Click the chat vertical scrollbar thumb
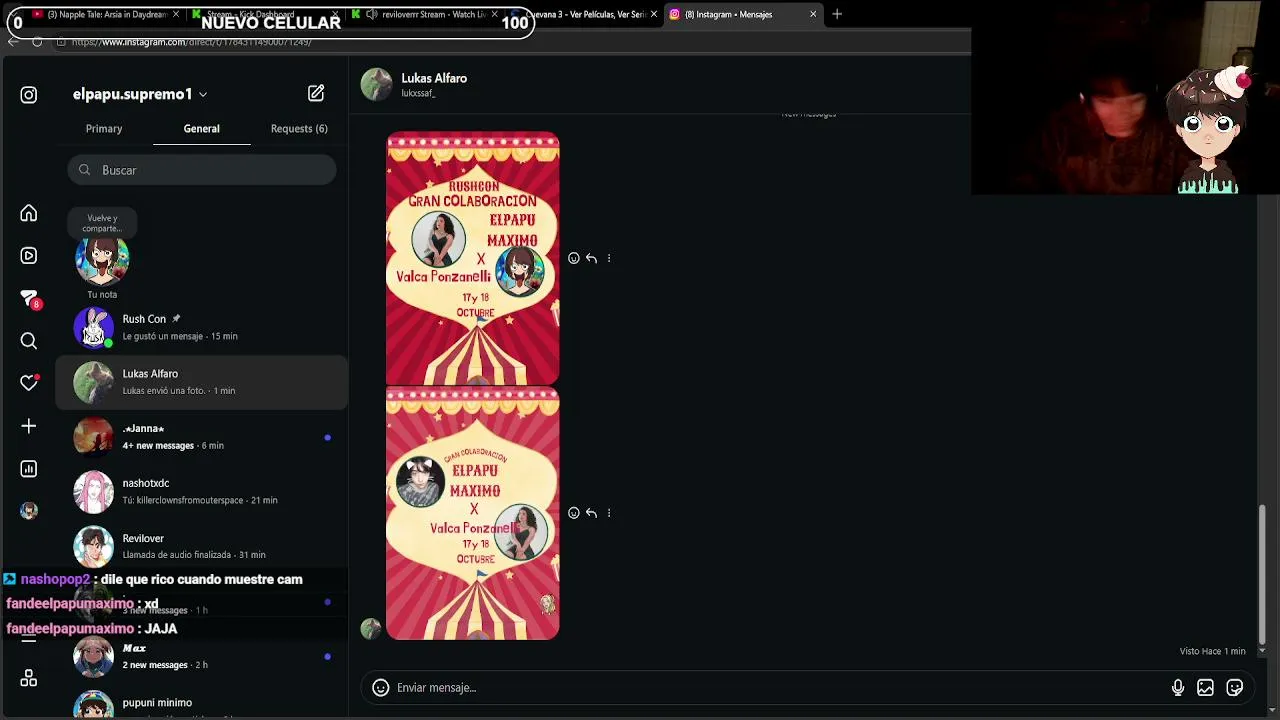The height and width of the screenshot is (720, 1280). [x=1262, y=574]
